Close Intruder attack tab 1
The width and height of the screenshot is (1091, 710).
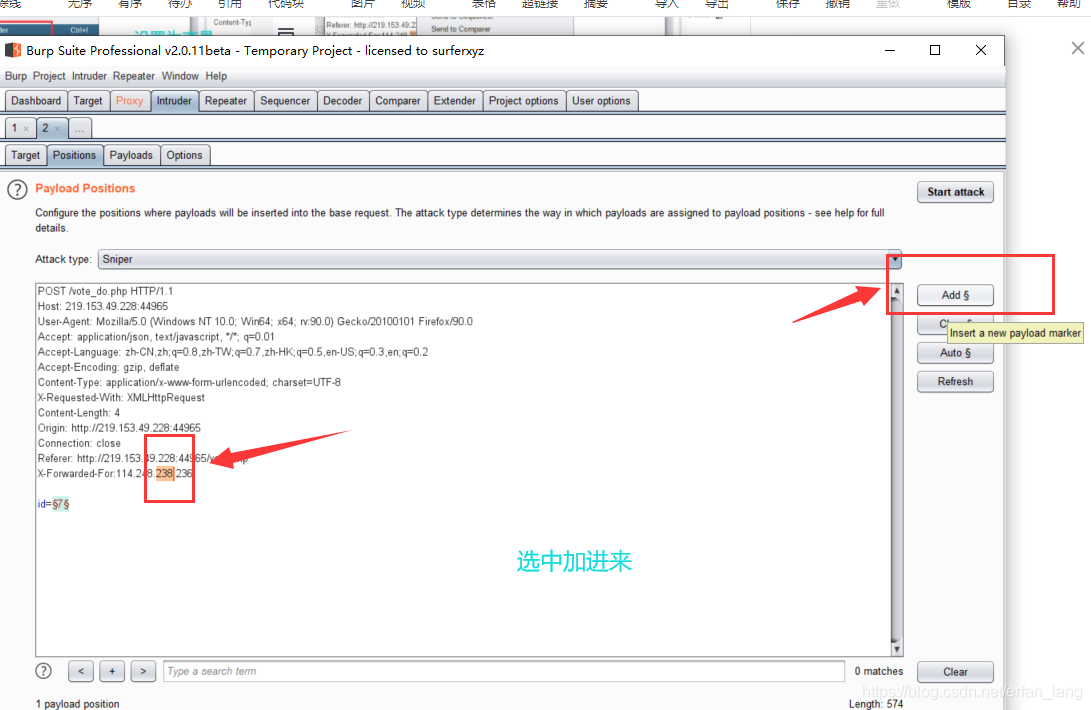click(x=26, y=129)
